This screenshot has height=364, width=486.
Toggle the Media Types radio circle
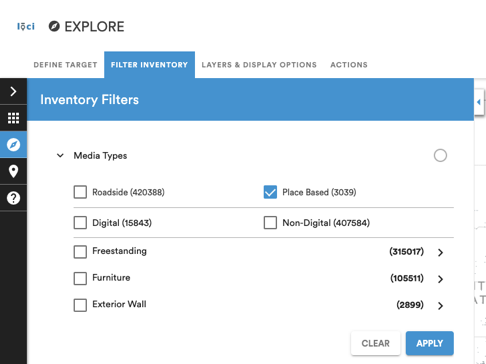[440, 155]
